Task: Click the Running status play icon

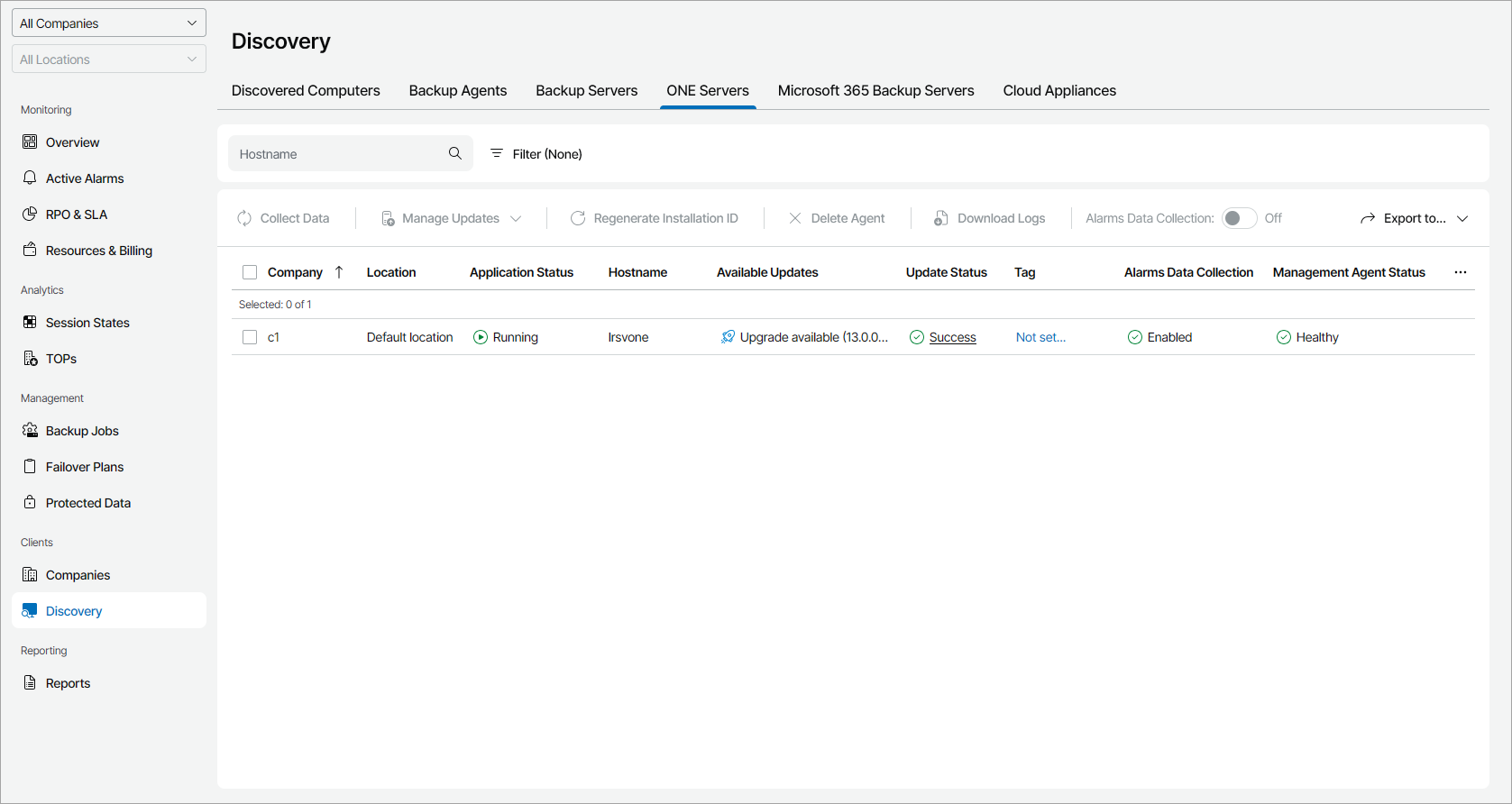Action: pyautogui.click(x=481, y=337)
